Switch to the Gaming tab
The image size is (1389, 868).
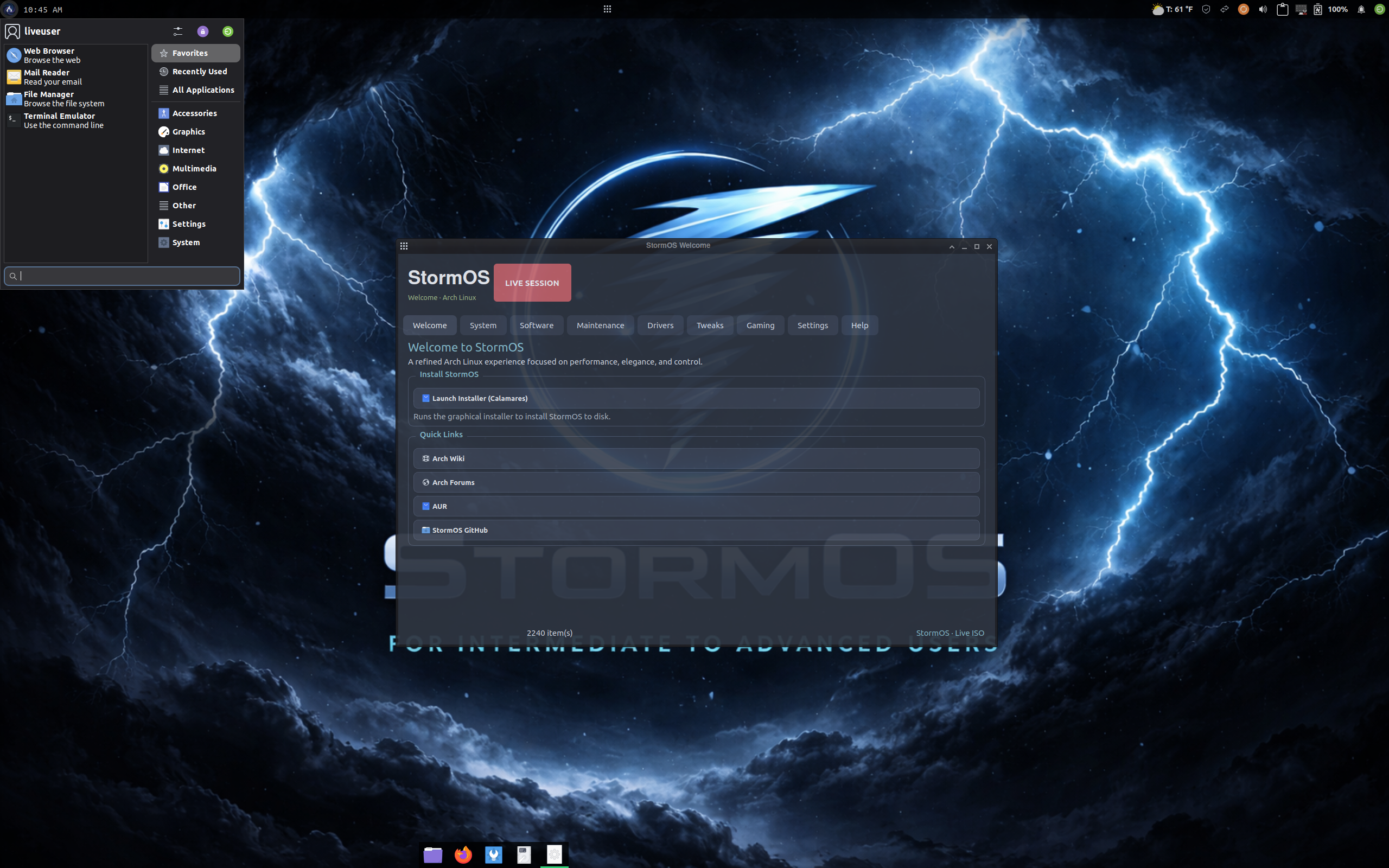click(760, 325)
